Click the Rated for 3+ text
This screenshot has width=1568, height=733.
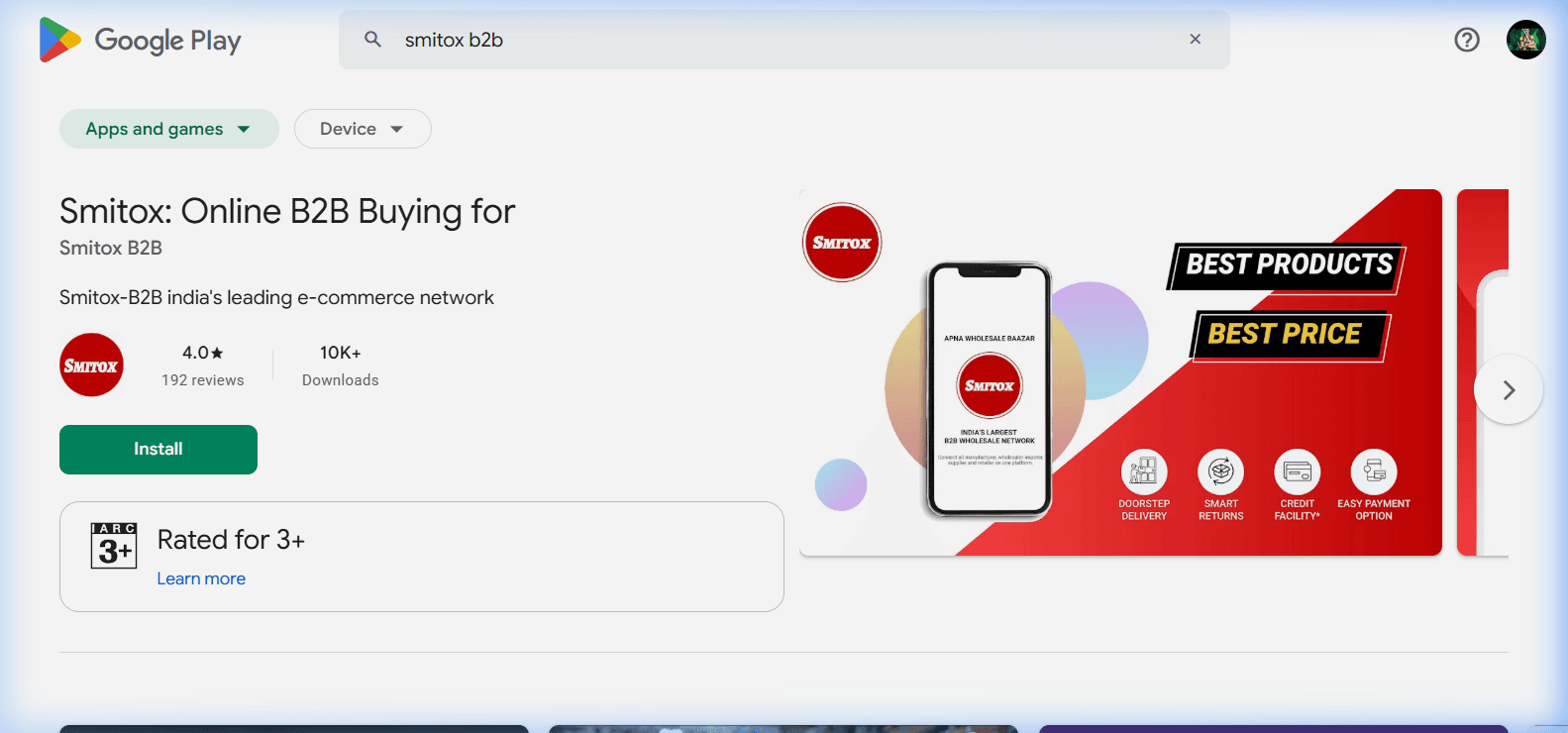click(231, 540)
